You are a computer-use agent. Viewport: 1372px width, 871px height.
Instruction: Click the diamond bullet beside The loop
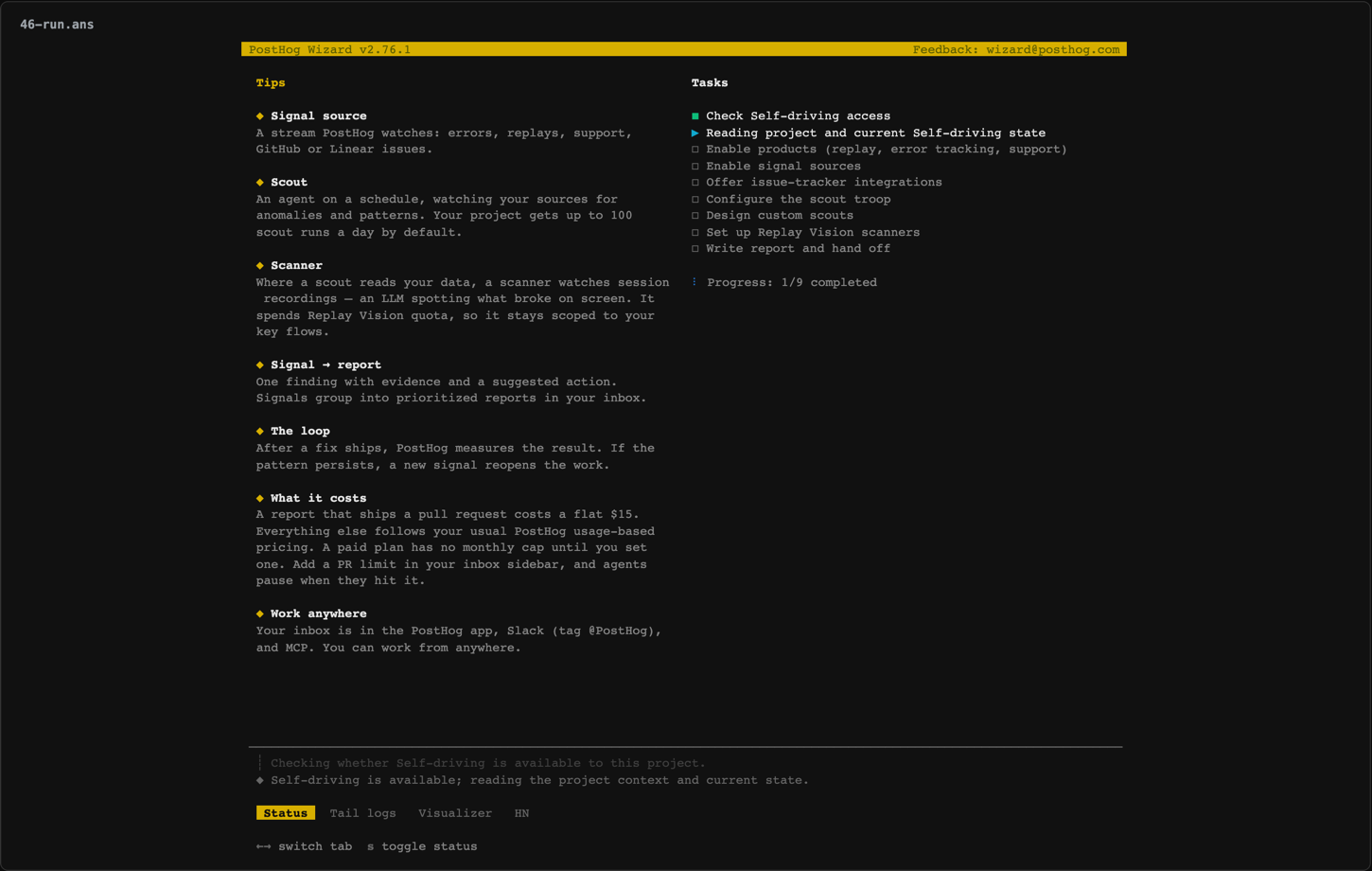pyautogui.click(x=260, y=432)
